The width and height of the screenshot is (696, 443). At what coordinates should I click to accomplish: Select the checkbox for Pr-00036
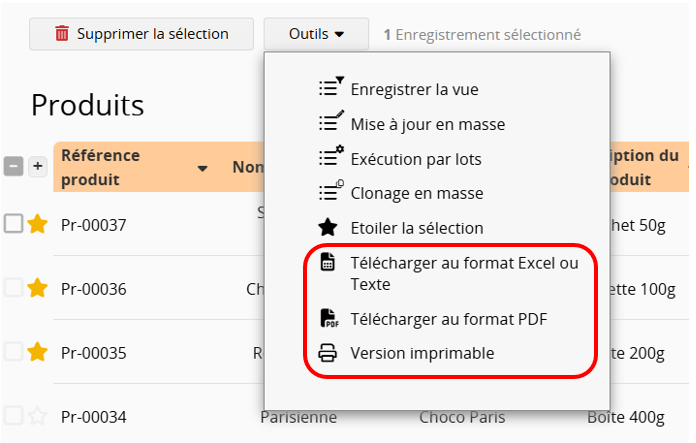click(13, 288)
